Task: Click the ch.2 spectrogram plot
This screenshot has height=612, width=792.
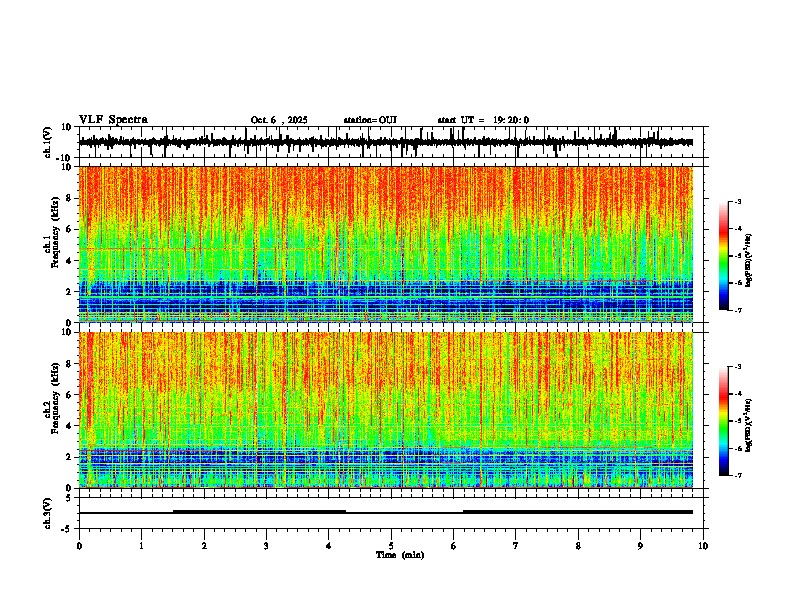Action: coord(386,410)
